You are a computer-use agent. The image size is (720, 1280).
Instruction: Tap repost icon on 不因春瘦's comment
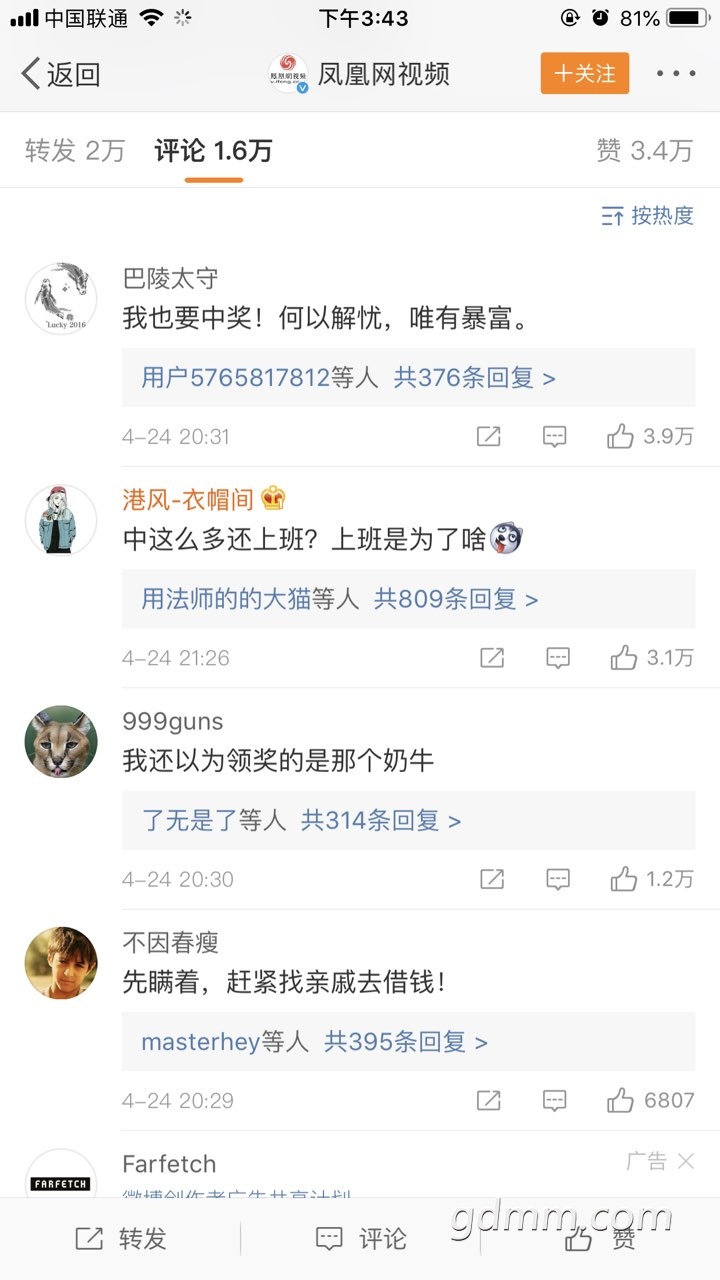pos(488,1100)
